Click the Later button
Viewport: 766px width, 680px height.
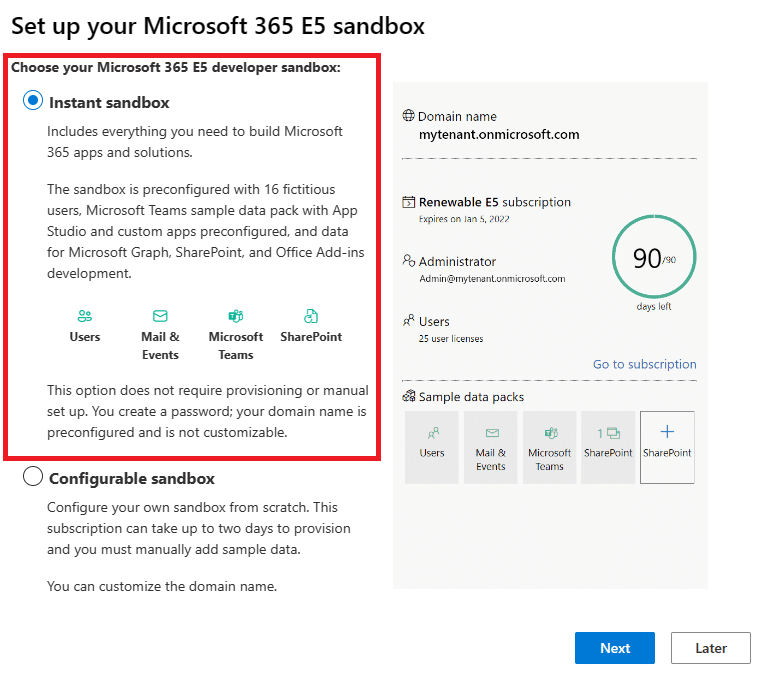711,648
